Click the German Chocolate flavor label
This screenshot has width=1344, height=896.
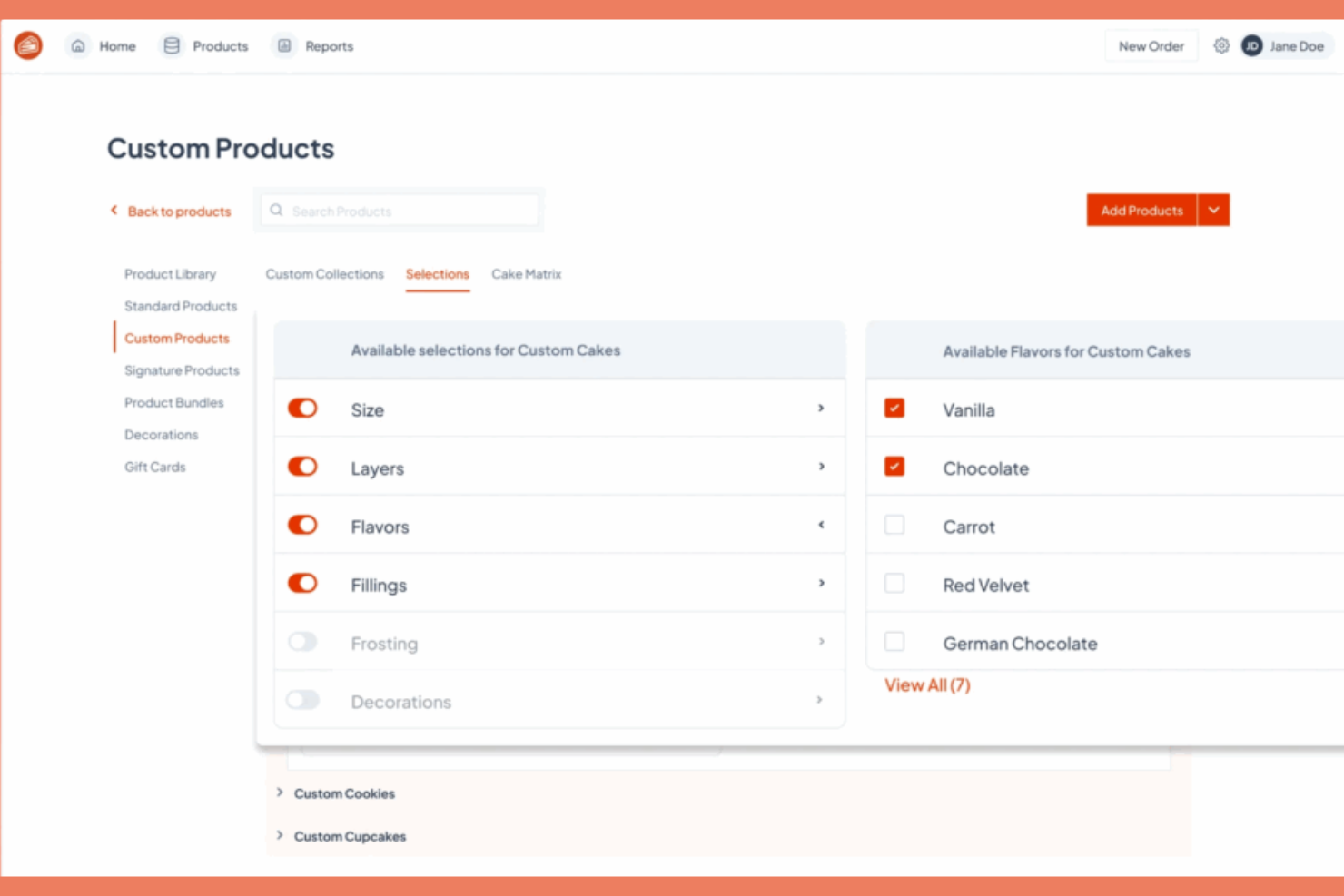coord(1020,644)
